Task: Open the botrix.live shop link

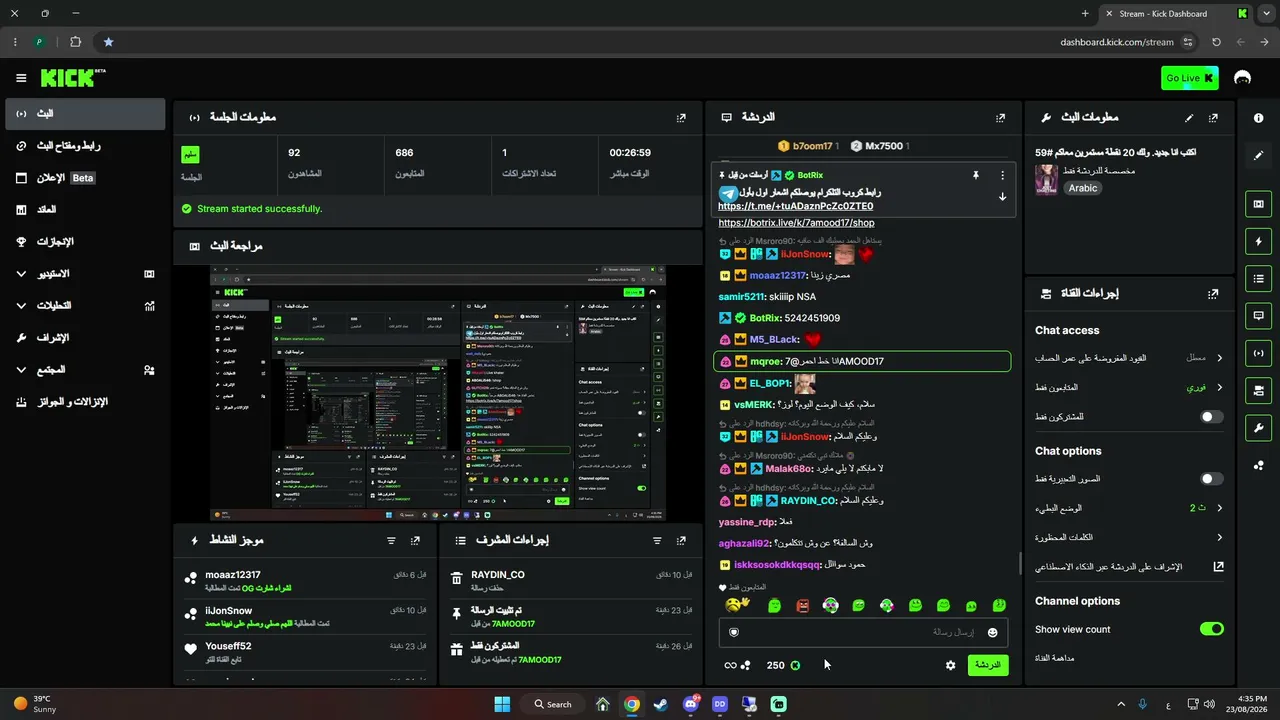Action: click(796, 223)
